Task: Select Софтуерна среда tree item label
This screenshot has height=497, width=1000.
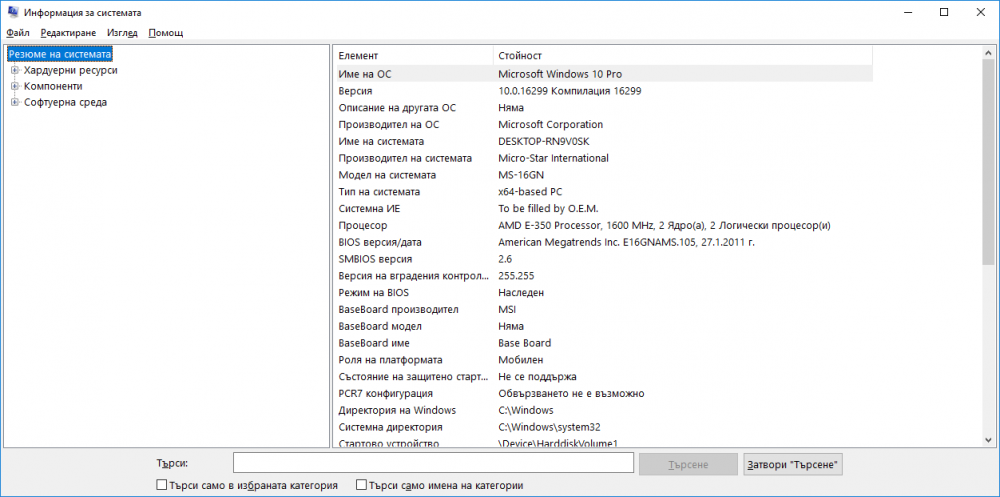Action: [x=65, y=102]
